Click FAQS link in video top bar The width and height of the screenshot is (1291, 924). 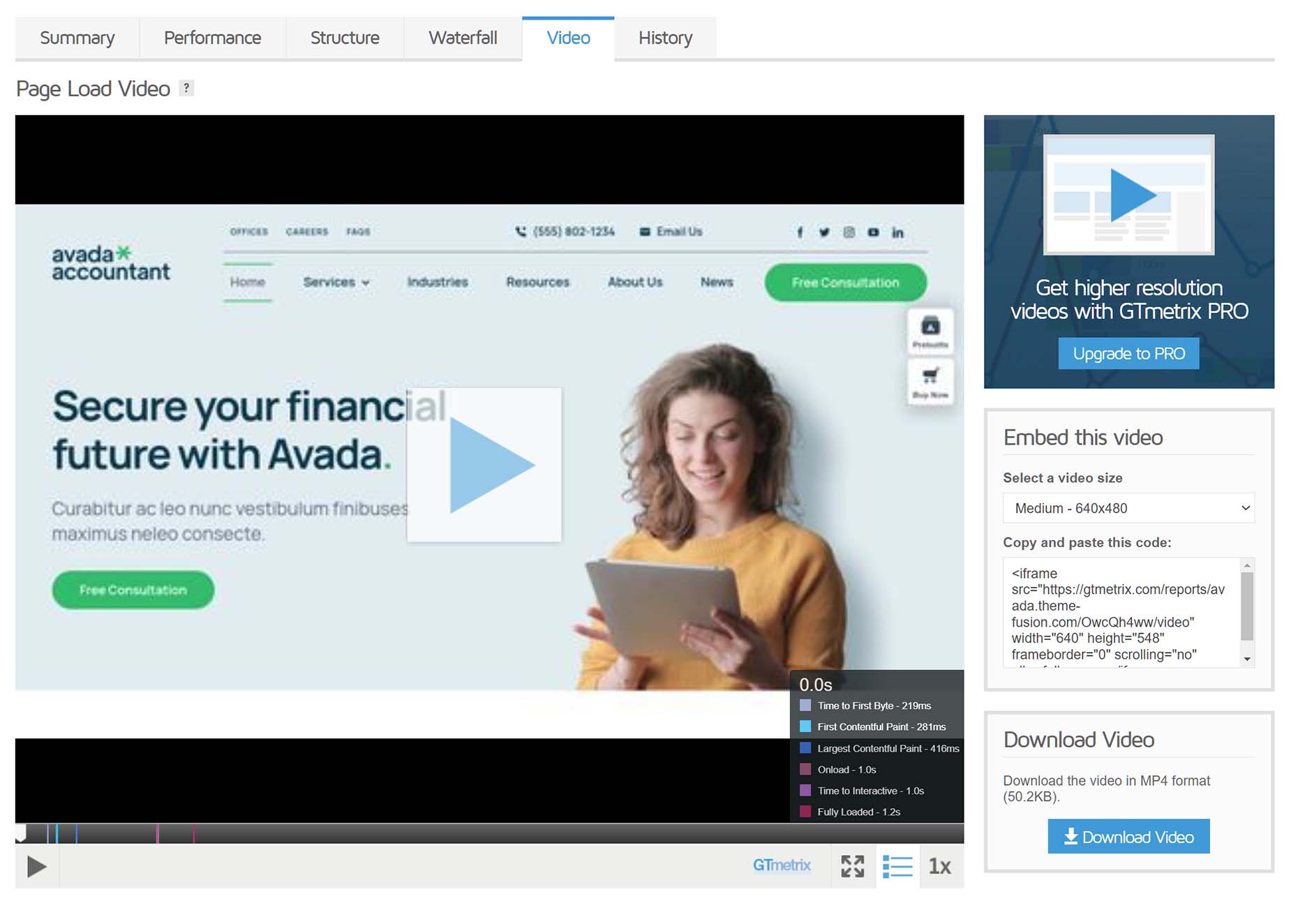tap(358, 232)
